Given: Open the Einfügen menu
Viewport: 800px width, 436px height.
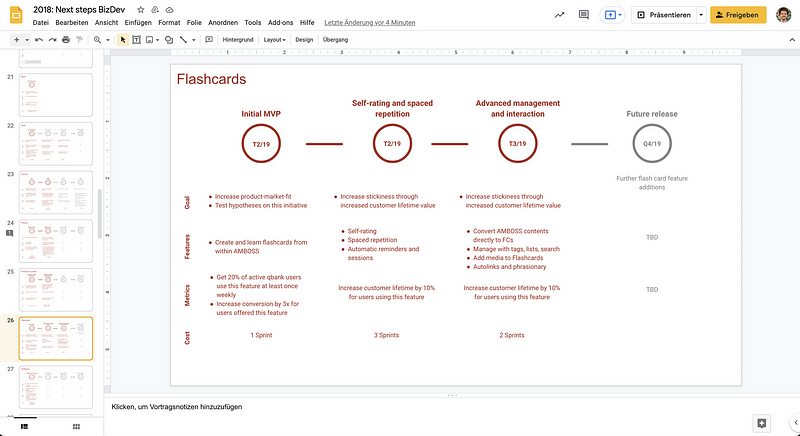Looking at the screenshot, I should (138, 22).
